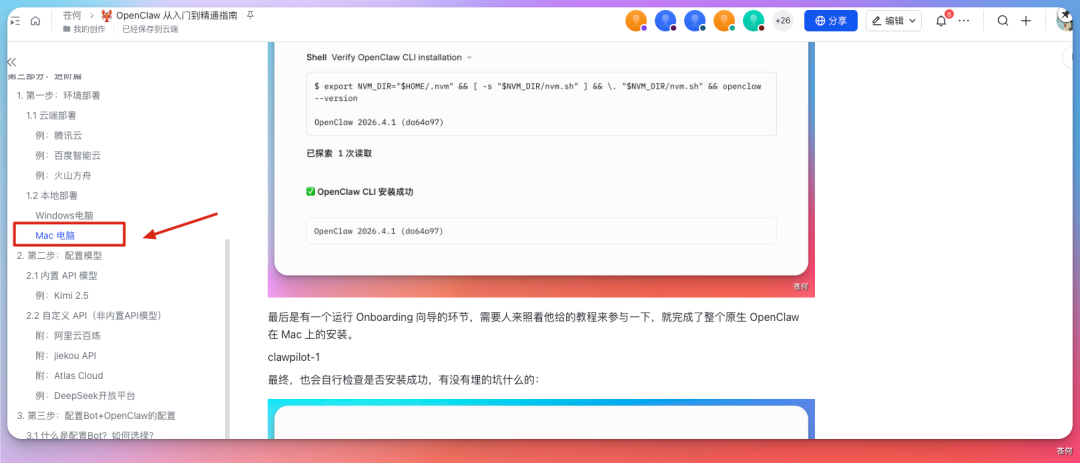The height and width of the screenshot is (463, 1080).
Task: Click the green check OpenClaw CLI 安装成功 line
Action: (x=360, y=192)
